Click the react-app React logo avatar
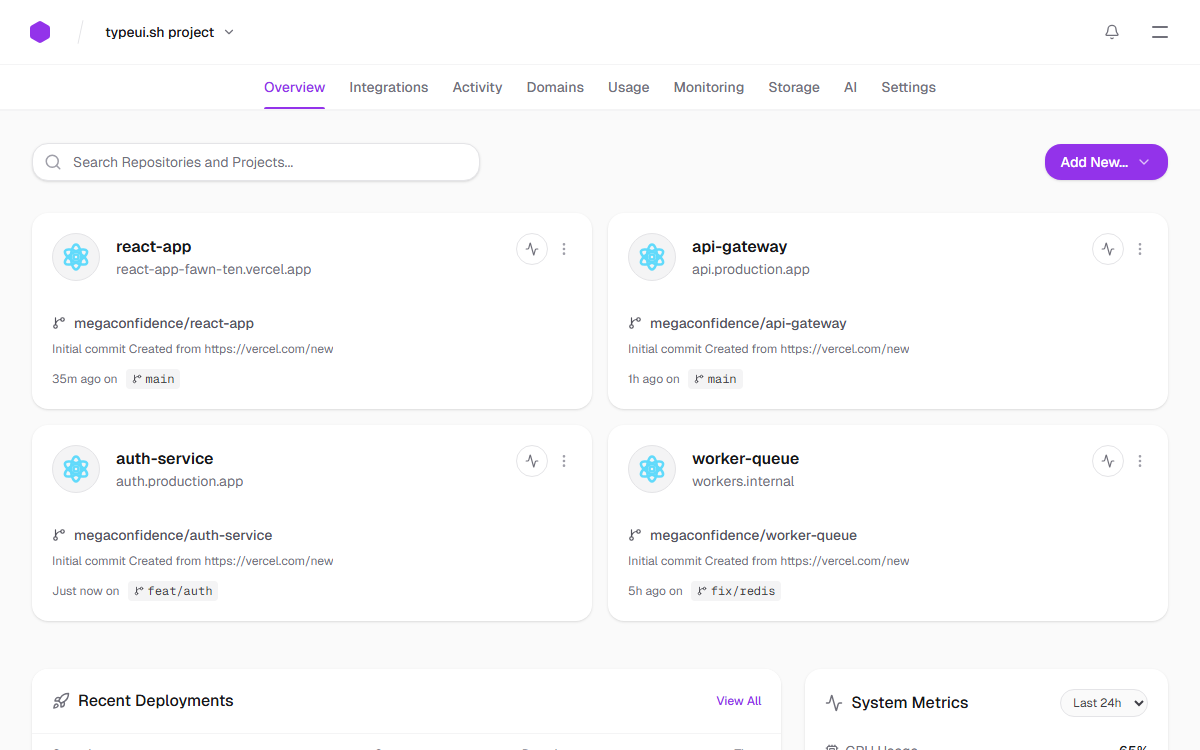Image resolution: width=1200 pixels, height=750 pixels. pos(76,257)
